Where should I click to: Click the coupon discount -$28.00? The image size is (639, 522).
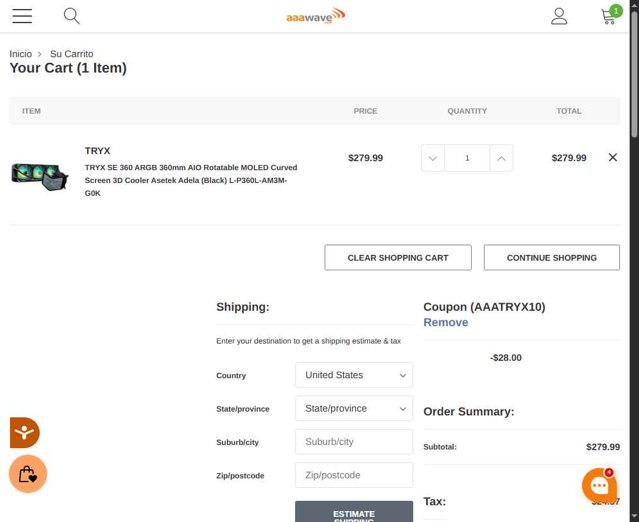tap(505, 358)
